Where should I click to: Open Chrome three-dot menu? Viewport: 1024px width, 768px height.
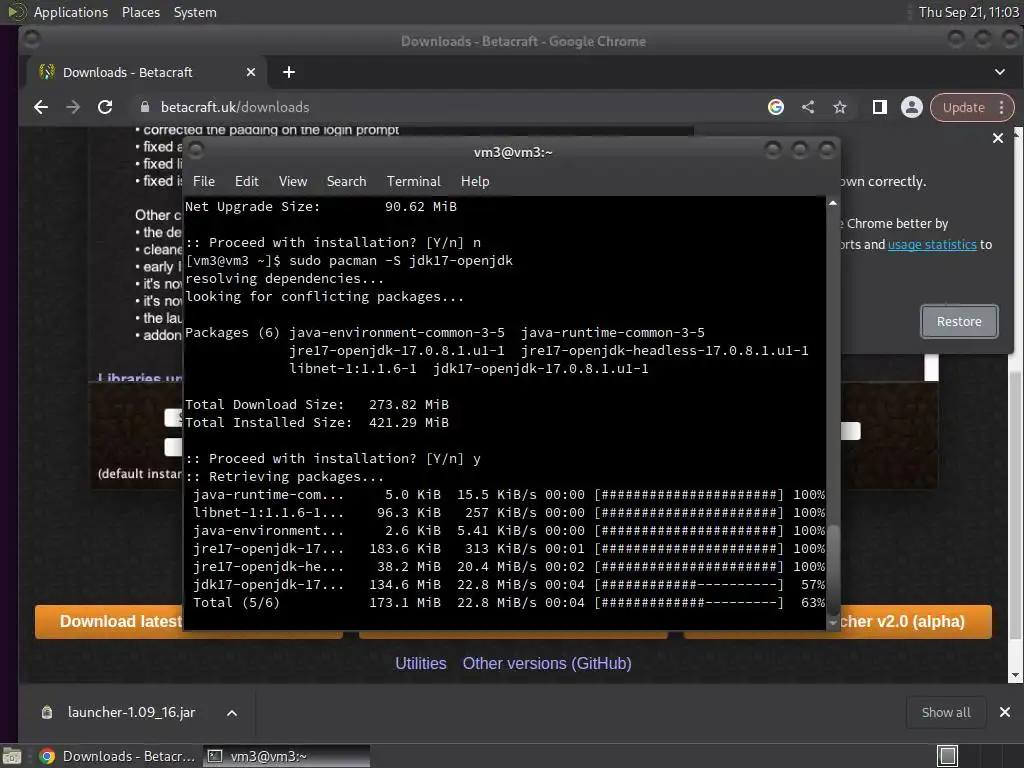[1002, 108]
